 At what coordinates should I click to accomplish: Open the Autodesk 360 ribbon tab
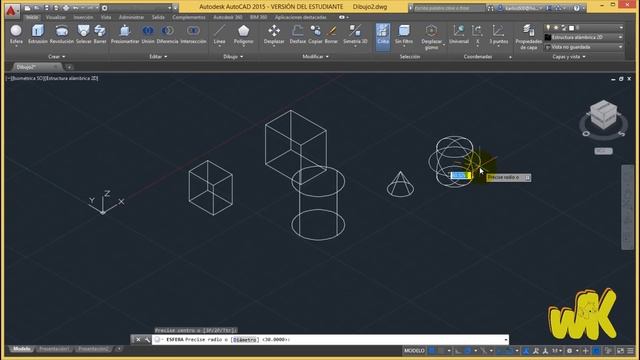(x=228, y=18)
